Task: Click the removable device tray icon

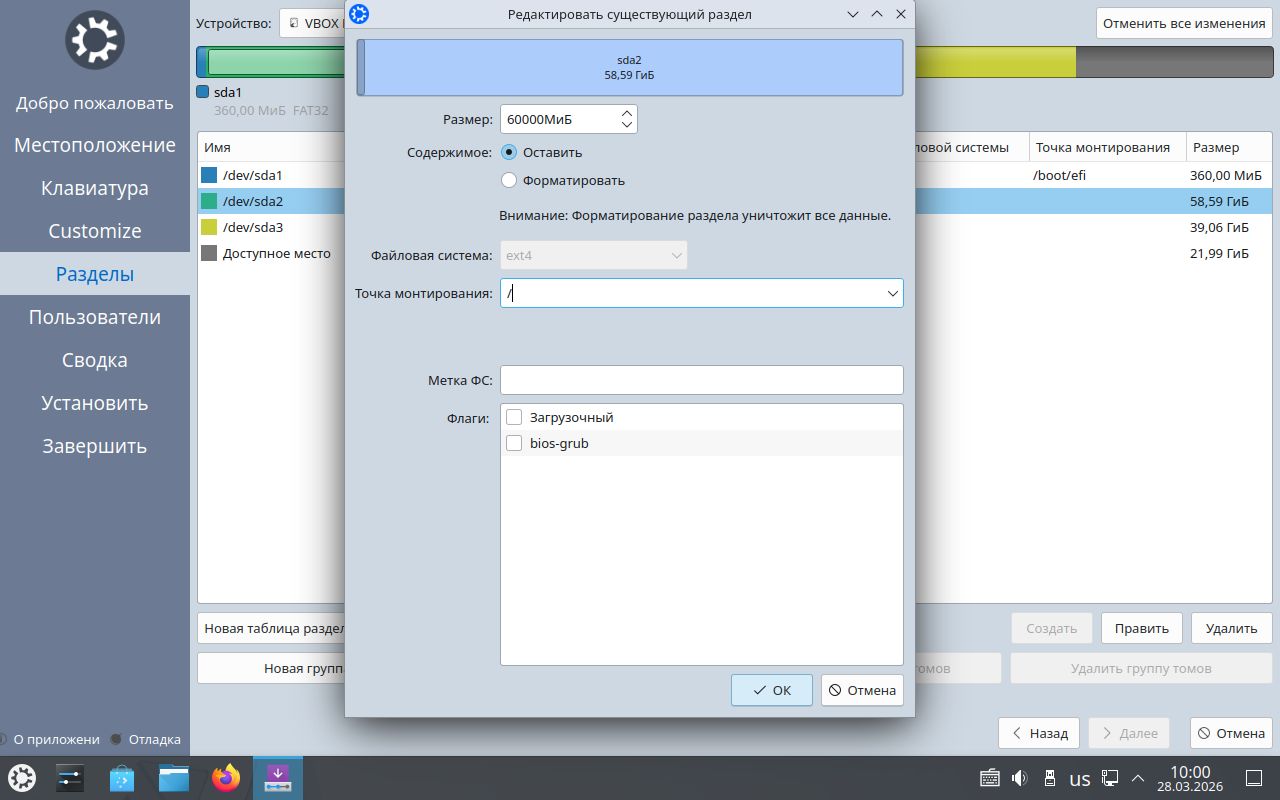Action: pos(1050,778)
